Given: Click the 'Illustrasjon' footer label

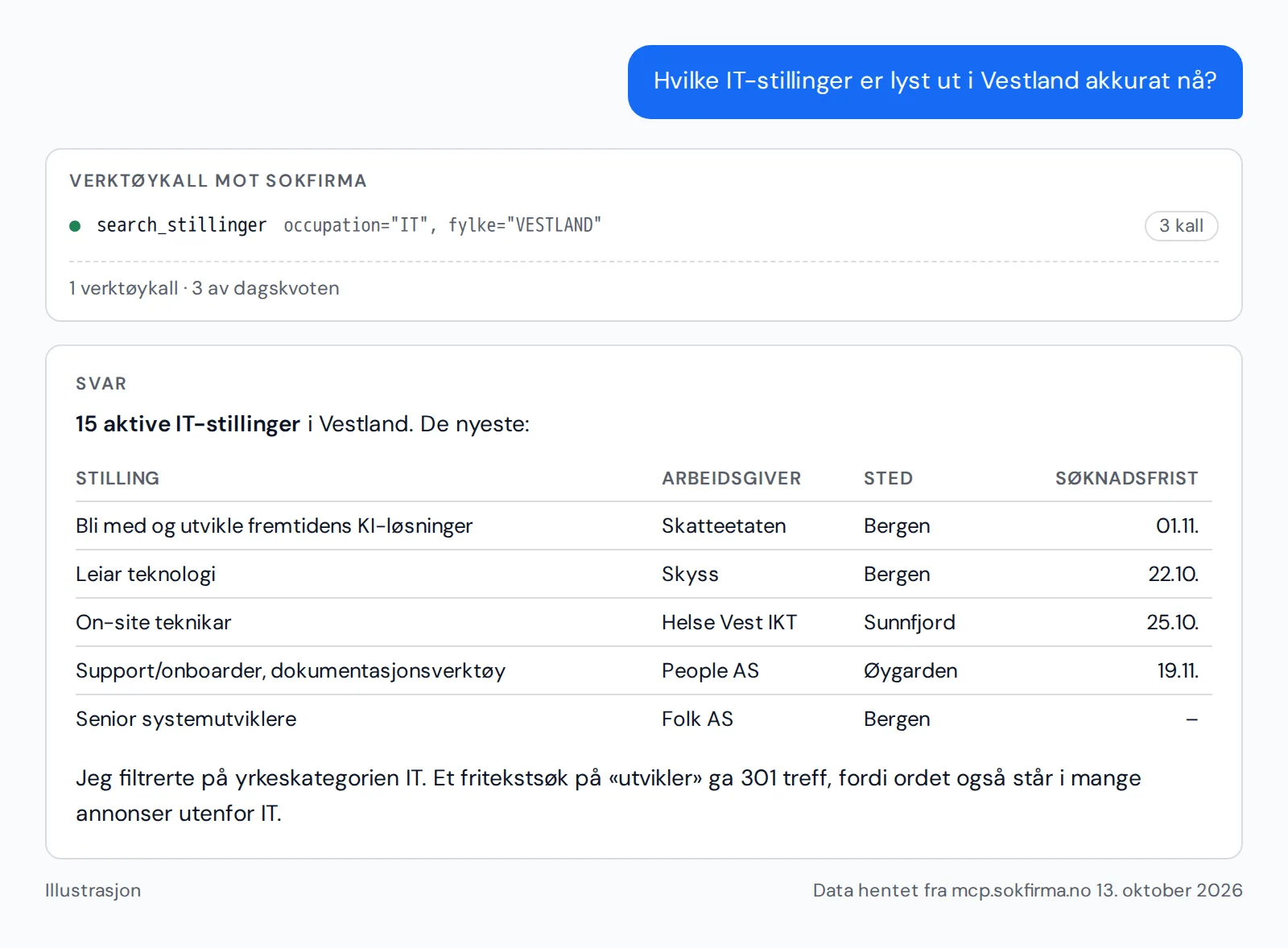Looking at the screenshot, I should tap(93, 890).
